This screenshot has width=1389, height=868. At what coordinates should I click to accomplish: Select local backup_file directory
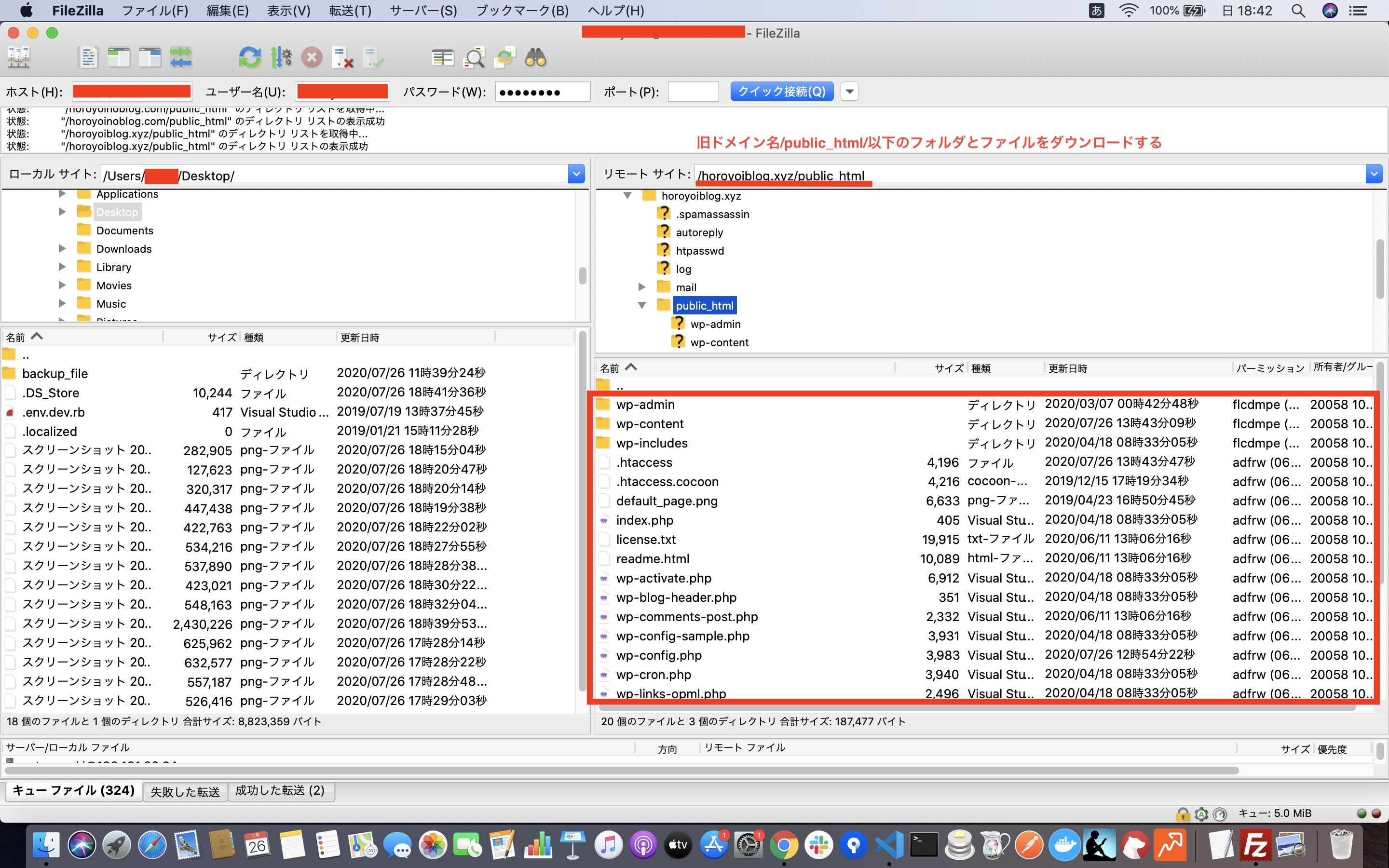pyautogui.click(x=288, y=374)
